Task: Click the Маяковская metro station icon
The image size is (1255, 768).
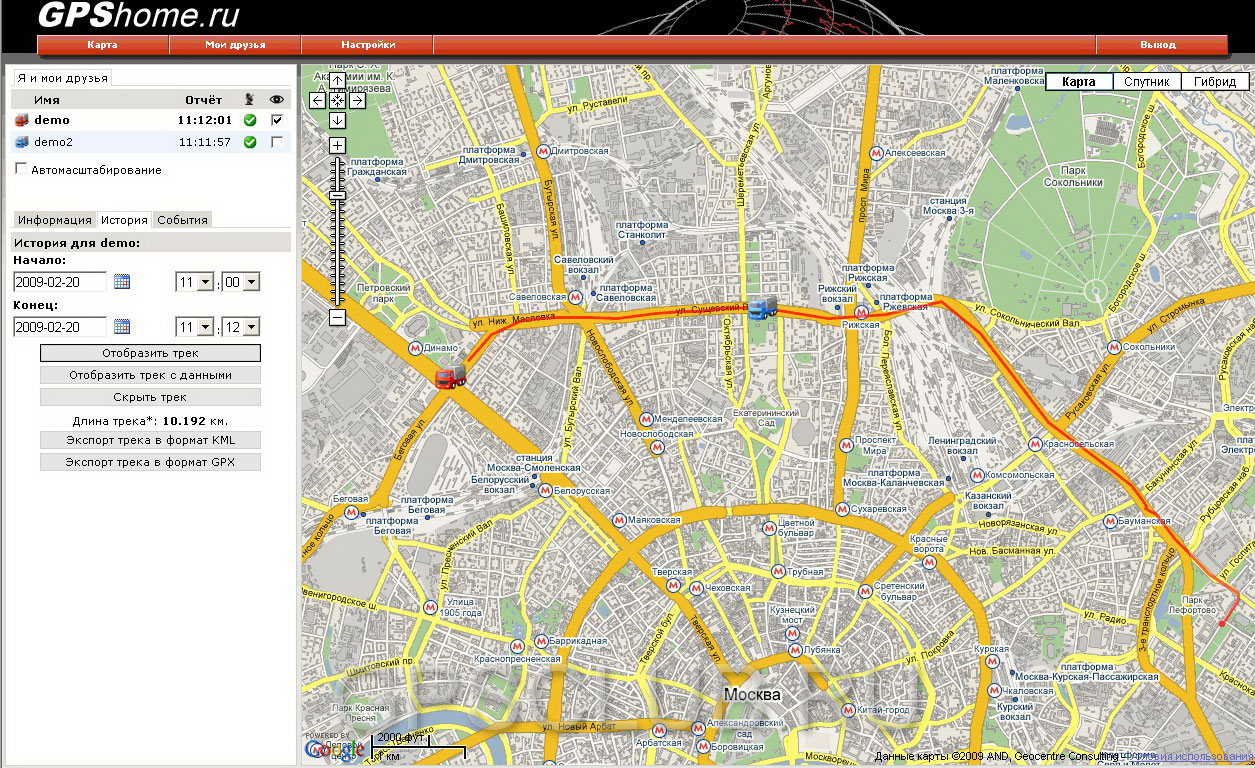Action: [x=619, y=520]
